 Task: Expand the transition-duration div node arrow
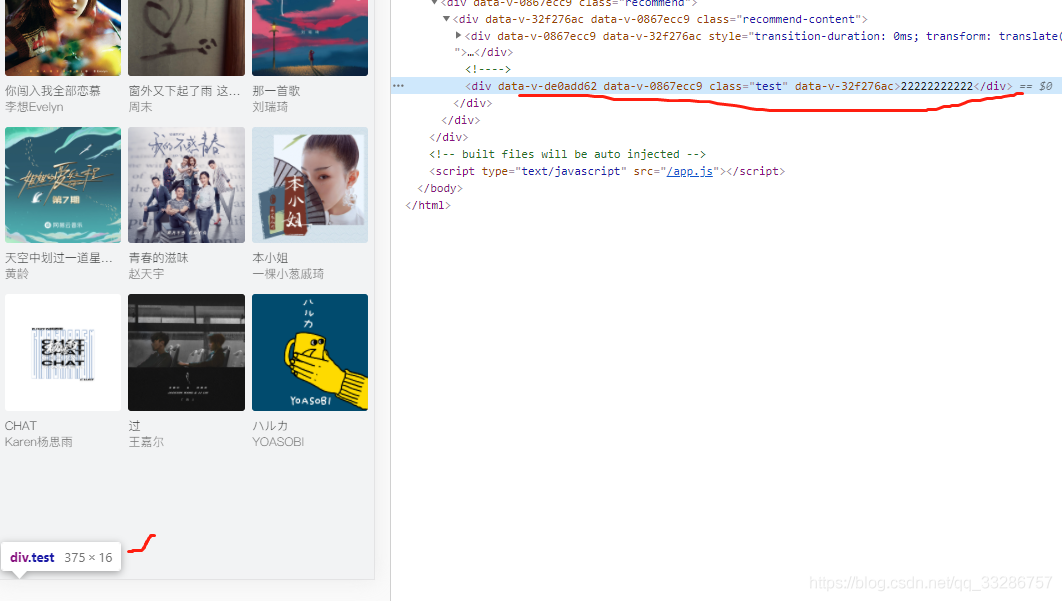(x=459, y=35)
